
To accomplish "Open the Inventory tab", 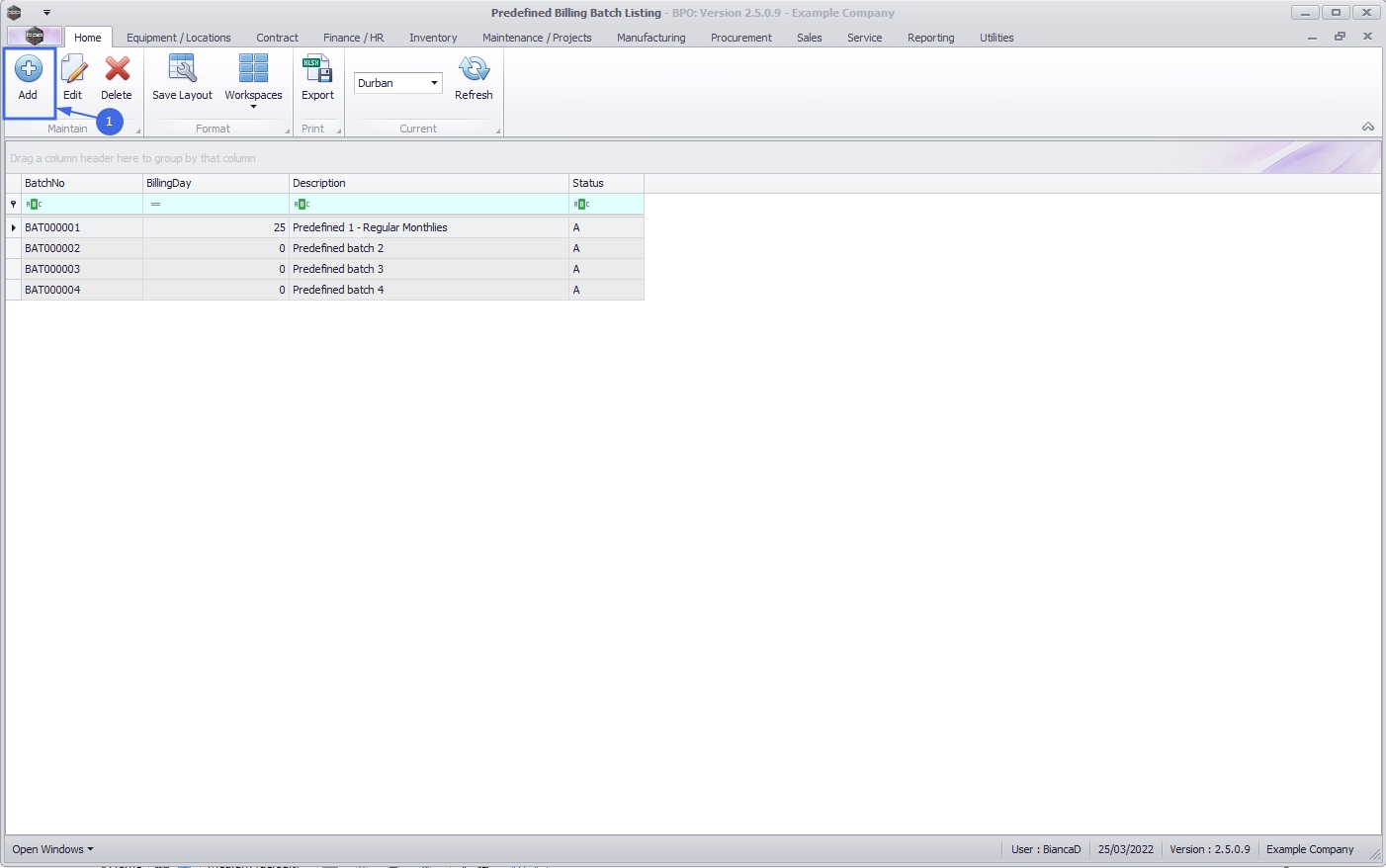I will (433, 38).
